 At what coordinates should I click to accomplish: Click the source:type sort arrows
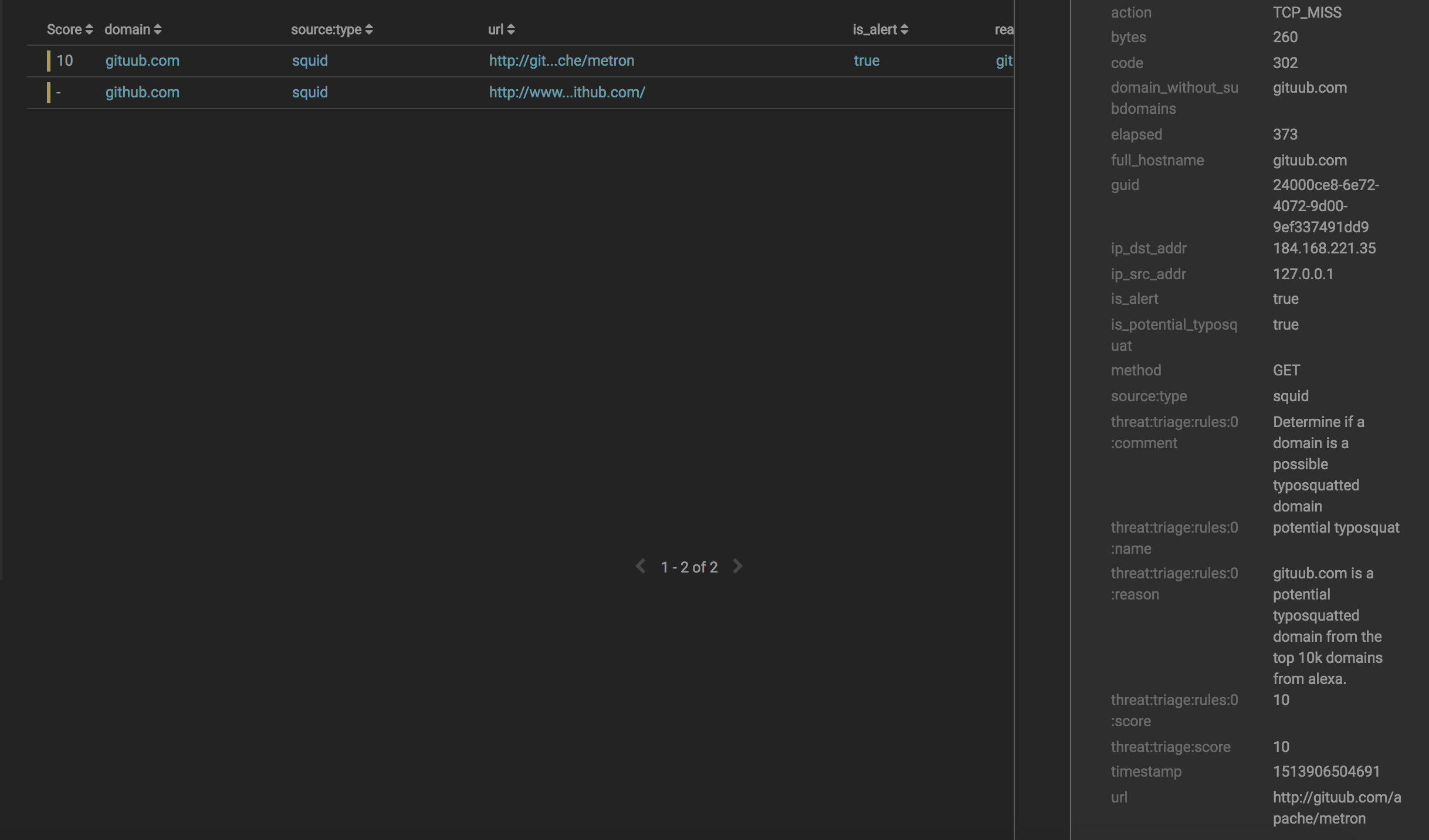click(x=369, y=29)
